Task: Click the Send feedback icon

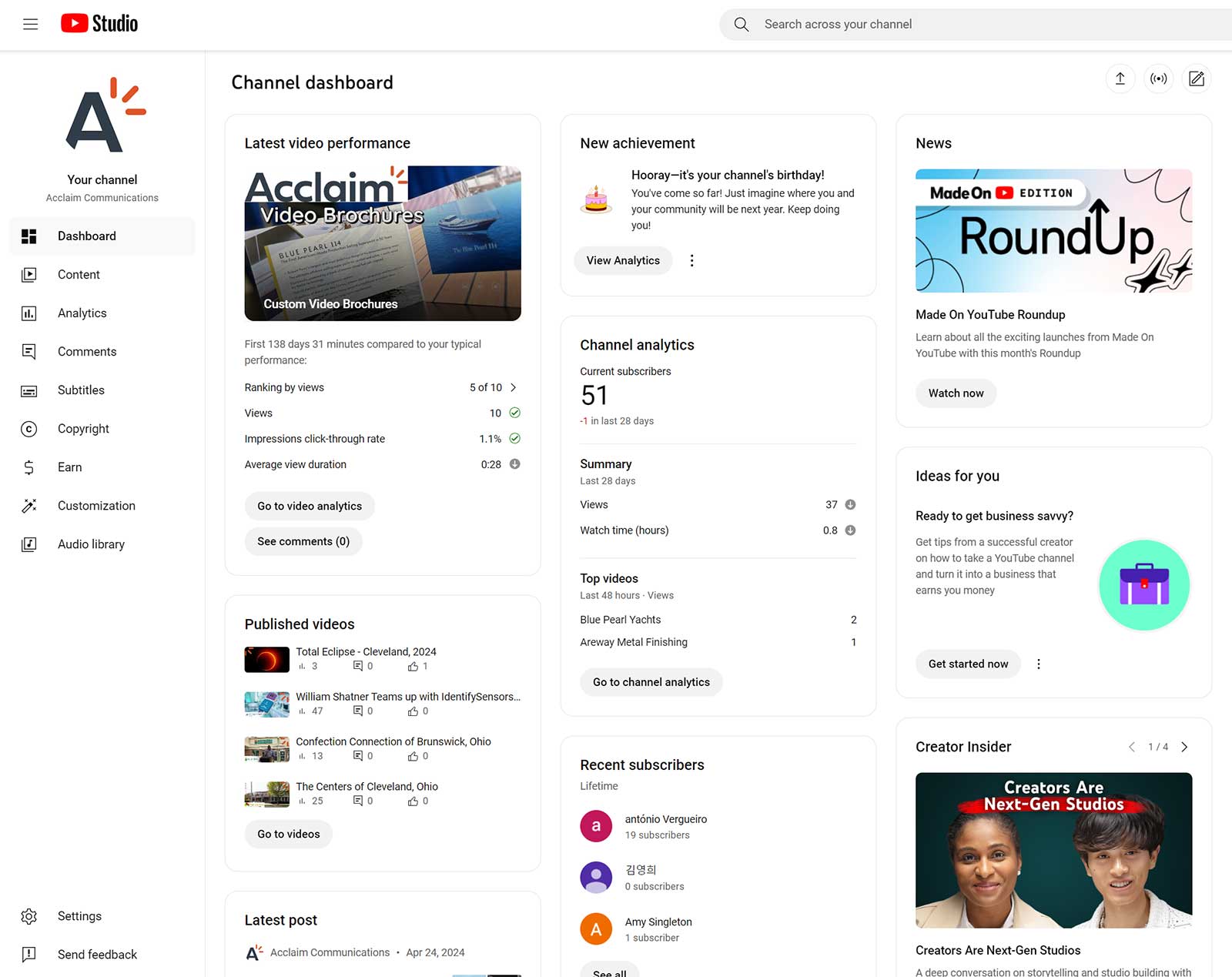Action: [x=29, y=955]
